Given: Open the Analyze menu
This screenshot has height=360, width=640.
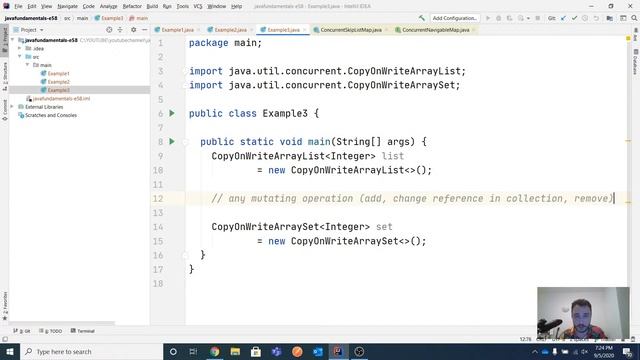Looking at the screenshot, I should pyautogui.click(x=108, y=6).
